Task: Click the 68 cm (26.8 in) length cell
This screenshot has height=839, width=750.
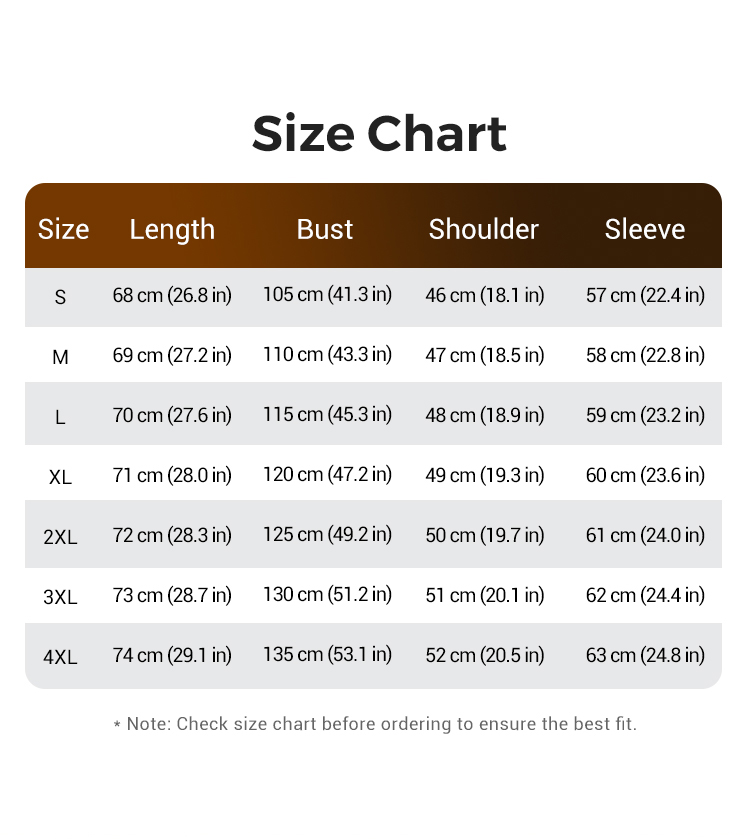Action: (172, 295)
